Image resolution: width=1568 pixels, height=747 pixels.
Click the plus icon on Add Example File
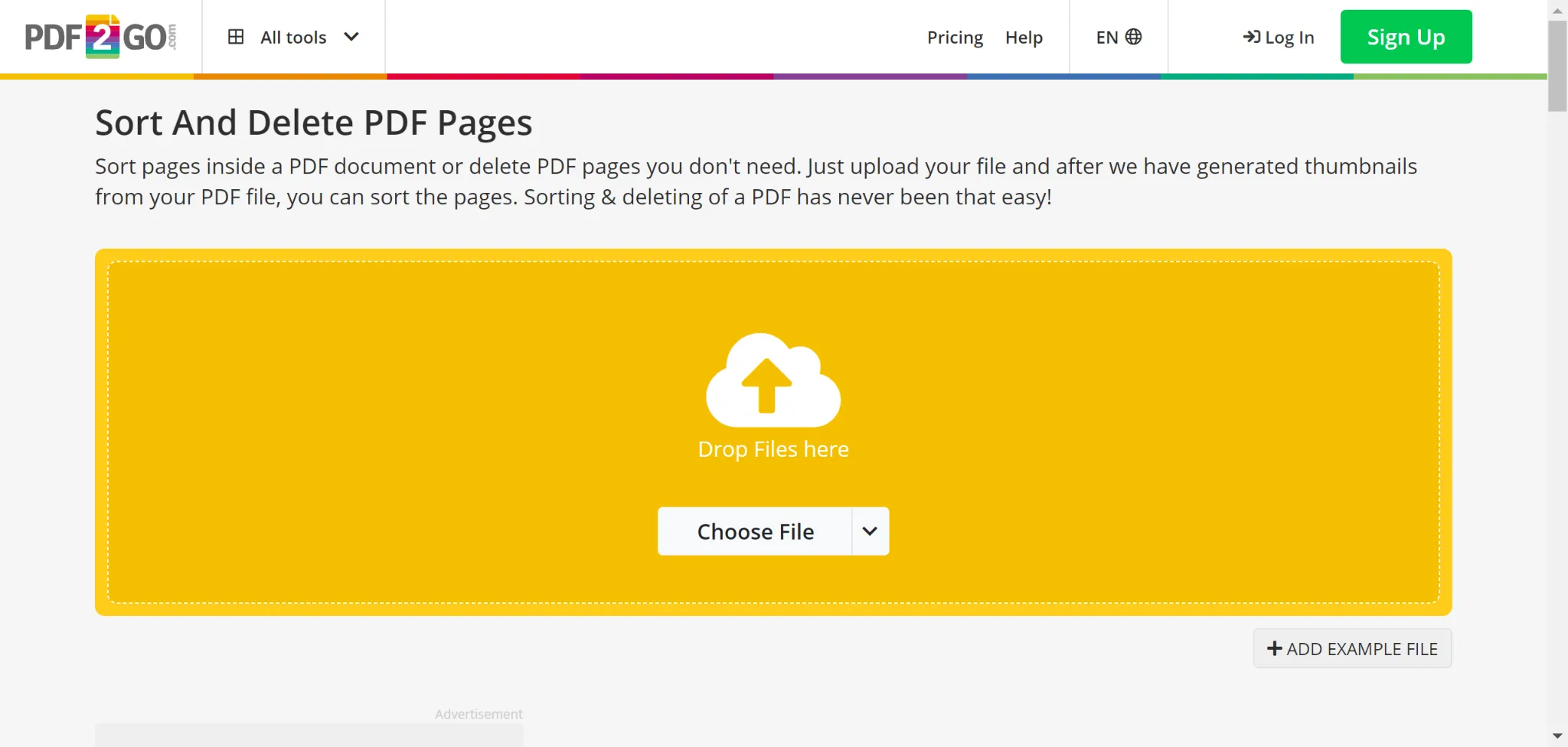(x=1273, y=648)
